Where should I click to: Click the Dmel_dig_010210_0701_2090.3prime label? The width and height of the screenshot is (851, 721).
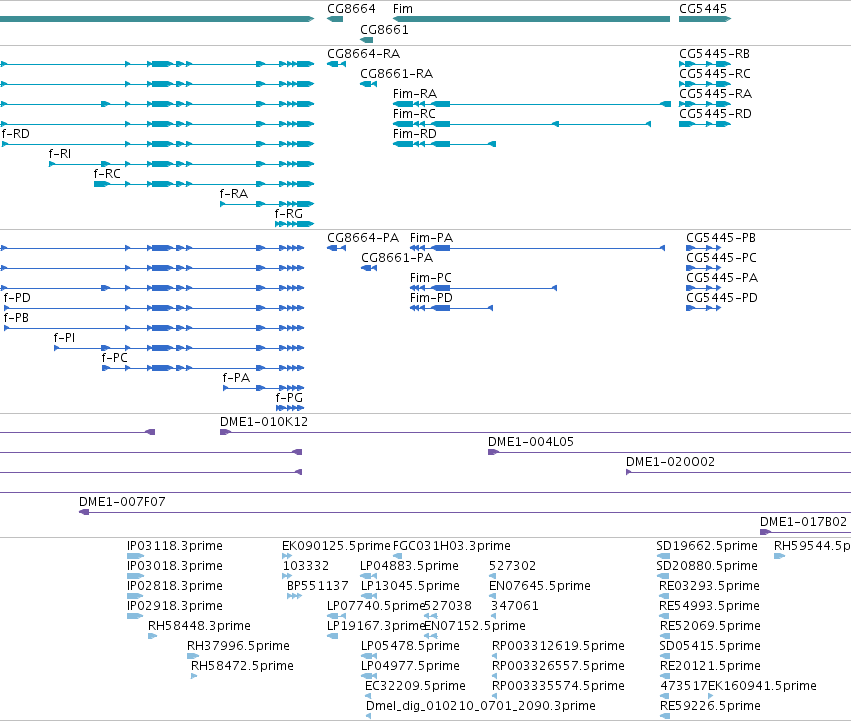pos(481,706)
